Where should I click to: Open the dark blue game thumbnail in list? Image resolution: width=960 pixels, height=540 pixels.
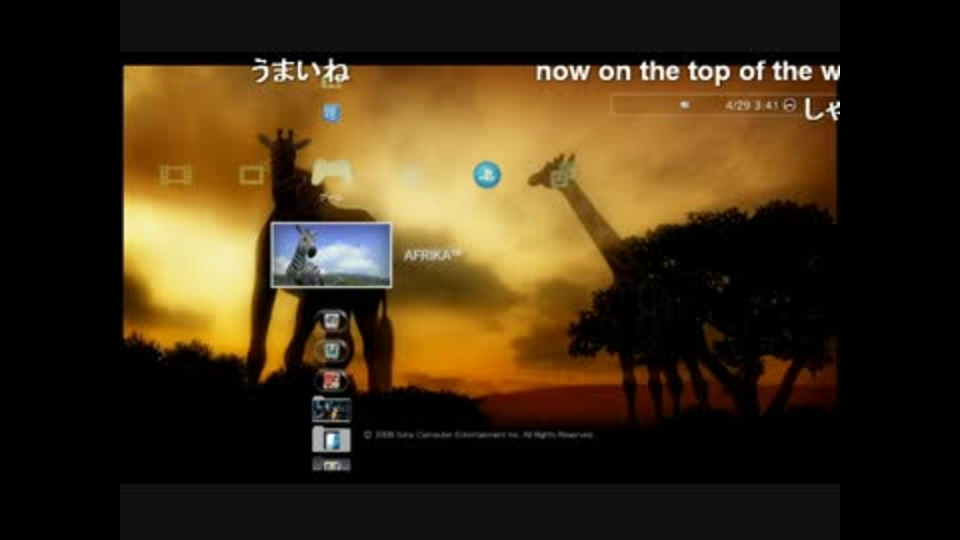[331, 410]
